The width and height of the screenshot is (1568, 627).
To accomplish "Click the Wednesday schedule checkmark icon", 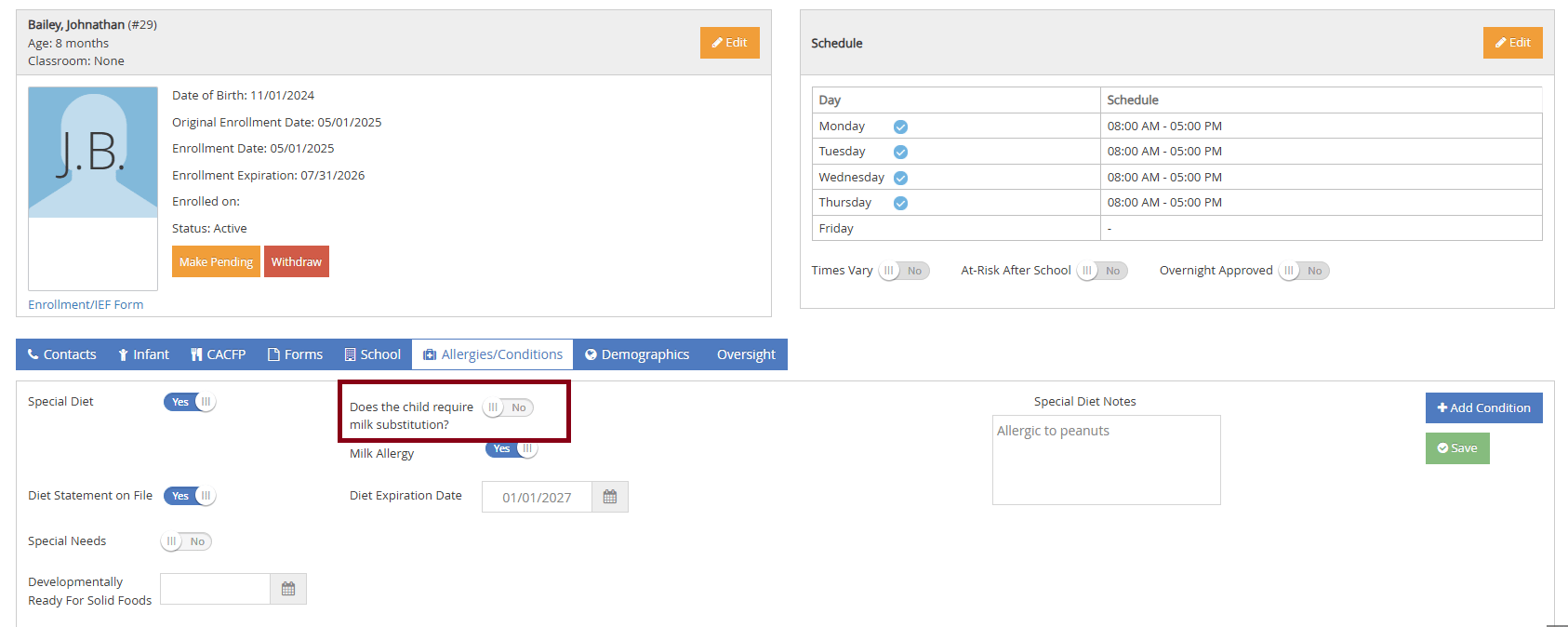I will (x=900, y=178).
